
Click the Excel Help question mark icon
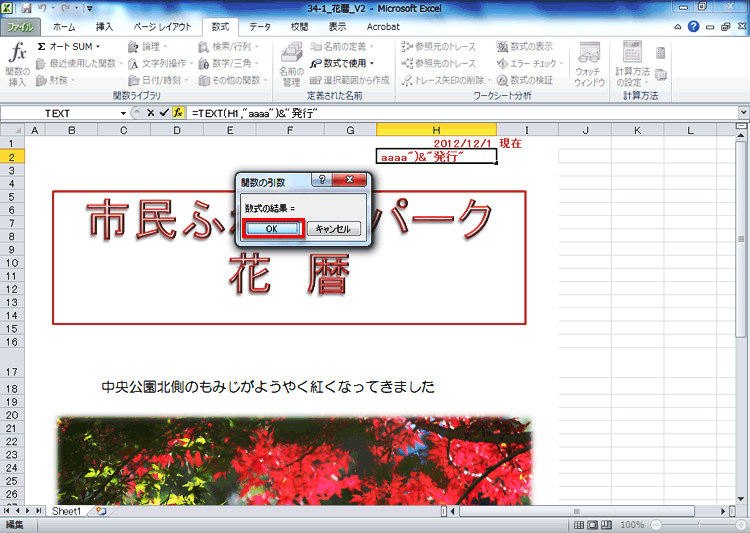click(x=693, y=27)
